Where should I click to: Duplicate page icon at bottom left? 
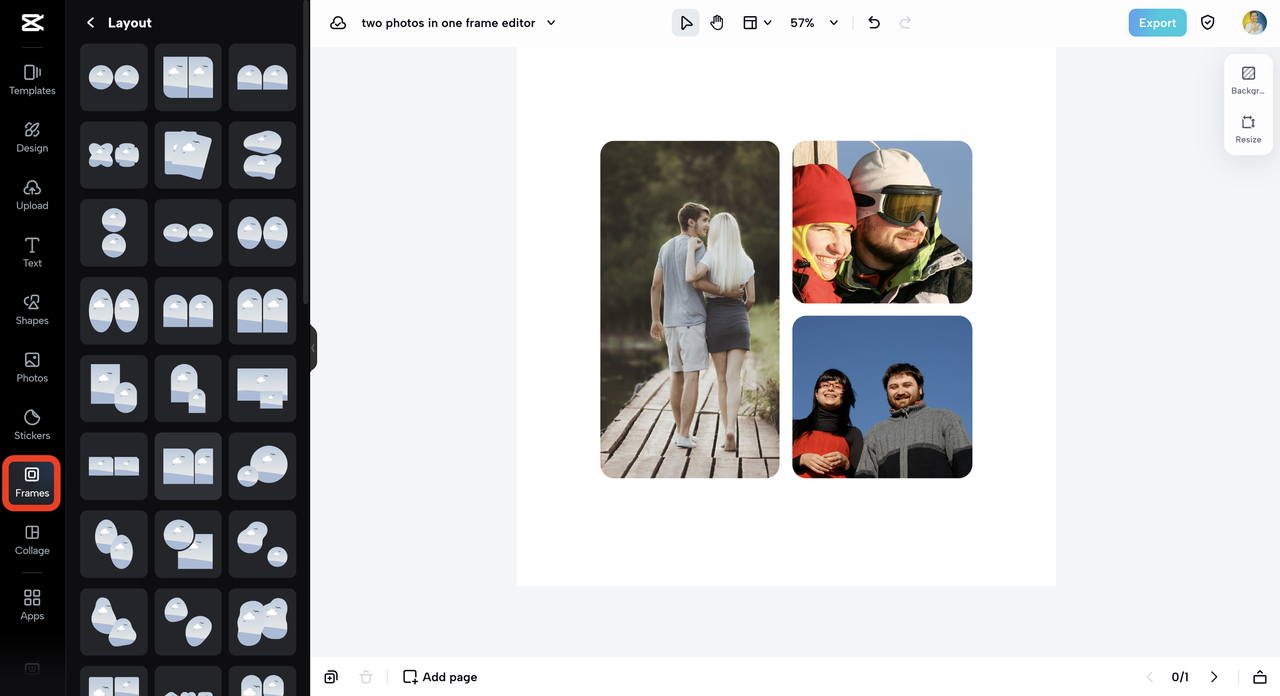click(x=331, y=677)
